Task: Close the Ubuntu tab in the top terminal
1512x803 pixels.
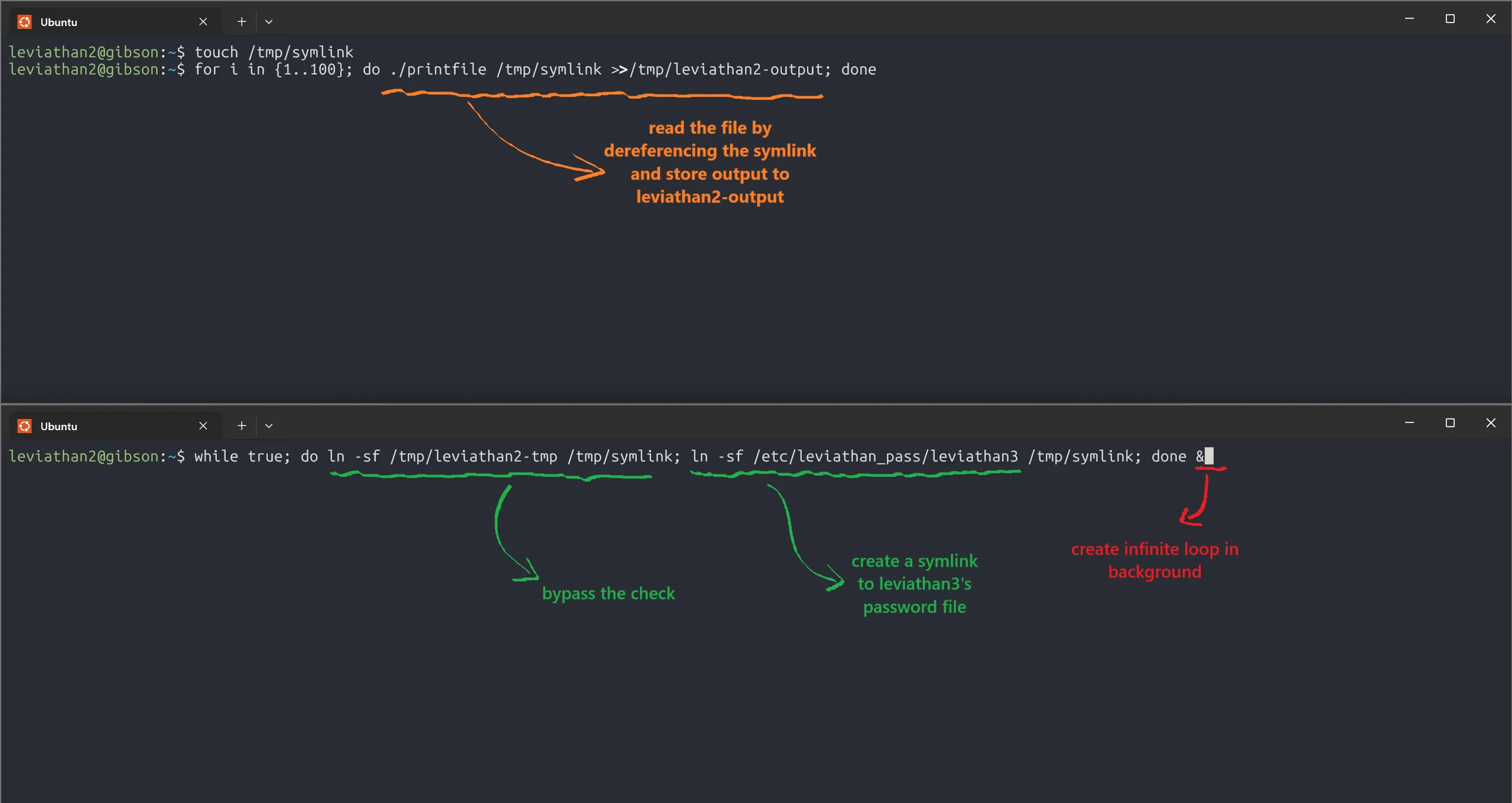Action: pyautogui.click(x=203, y=22)
